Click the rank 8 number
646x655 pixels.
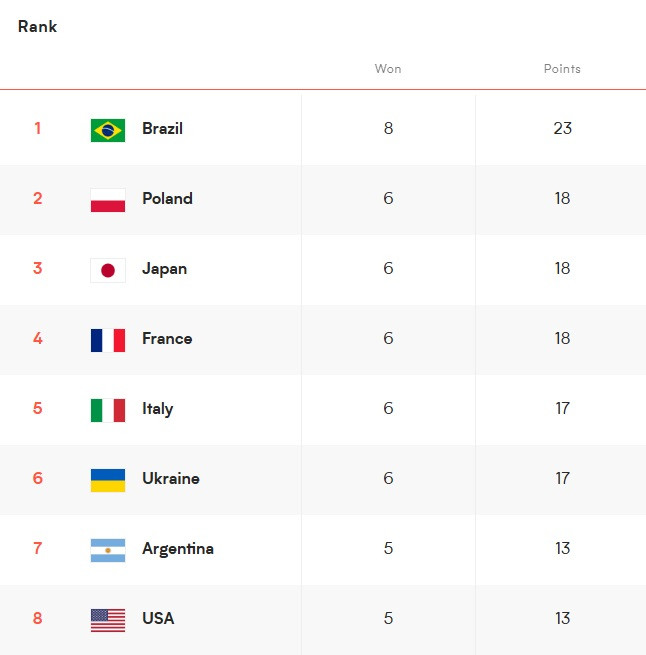click(38, 619)
